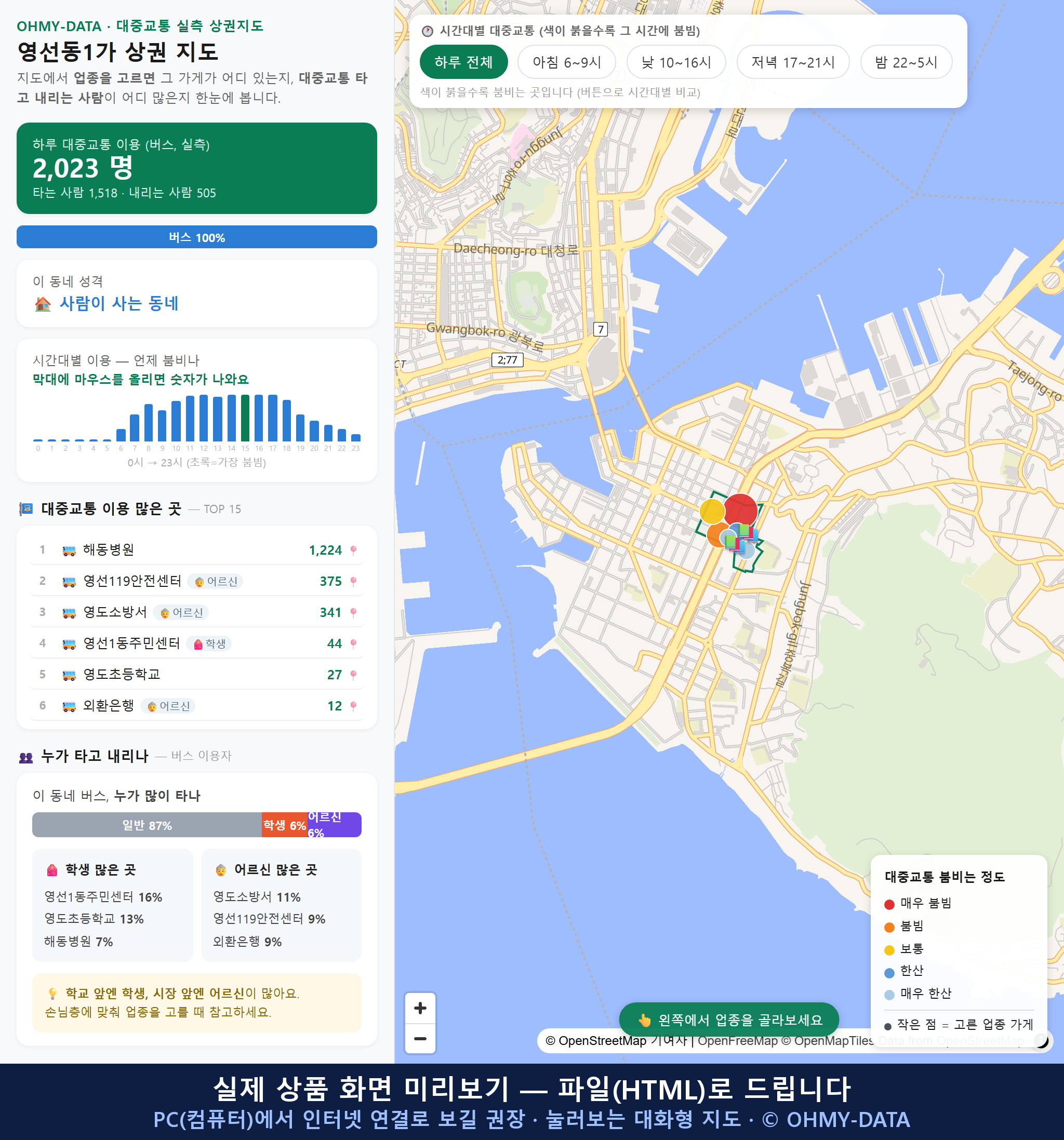
Task: Click the clock icon in time panel
Action: 428,31
